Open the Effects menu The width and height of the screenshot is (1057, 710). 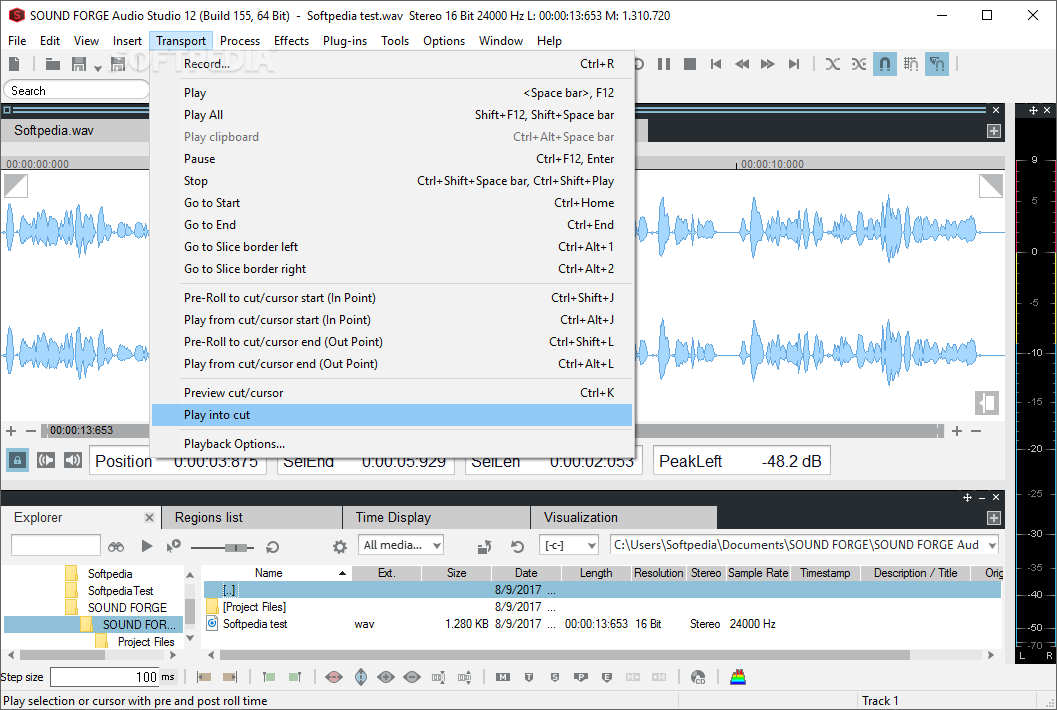coord(291,40)
